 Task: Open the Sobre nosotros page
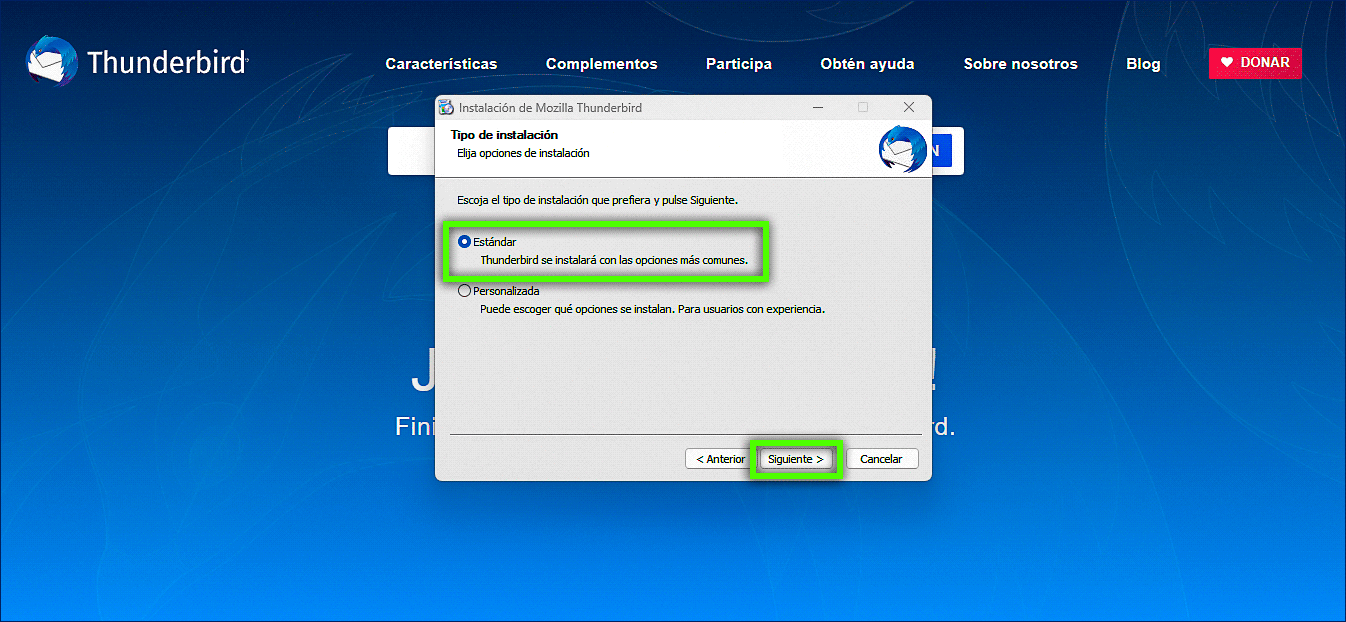1020,64
